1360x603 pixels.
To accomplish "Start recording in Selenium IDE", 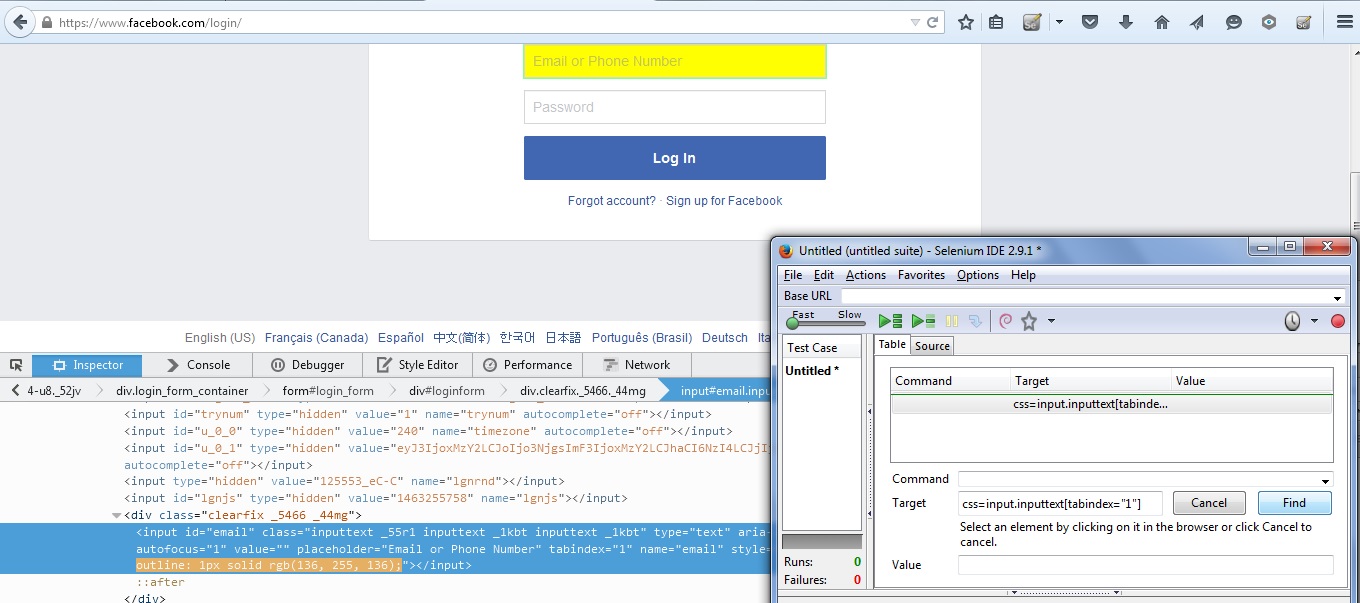I will click(x=1337, y=321).
